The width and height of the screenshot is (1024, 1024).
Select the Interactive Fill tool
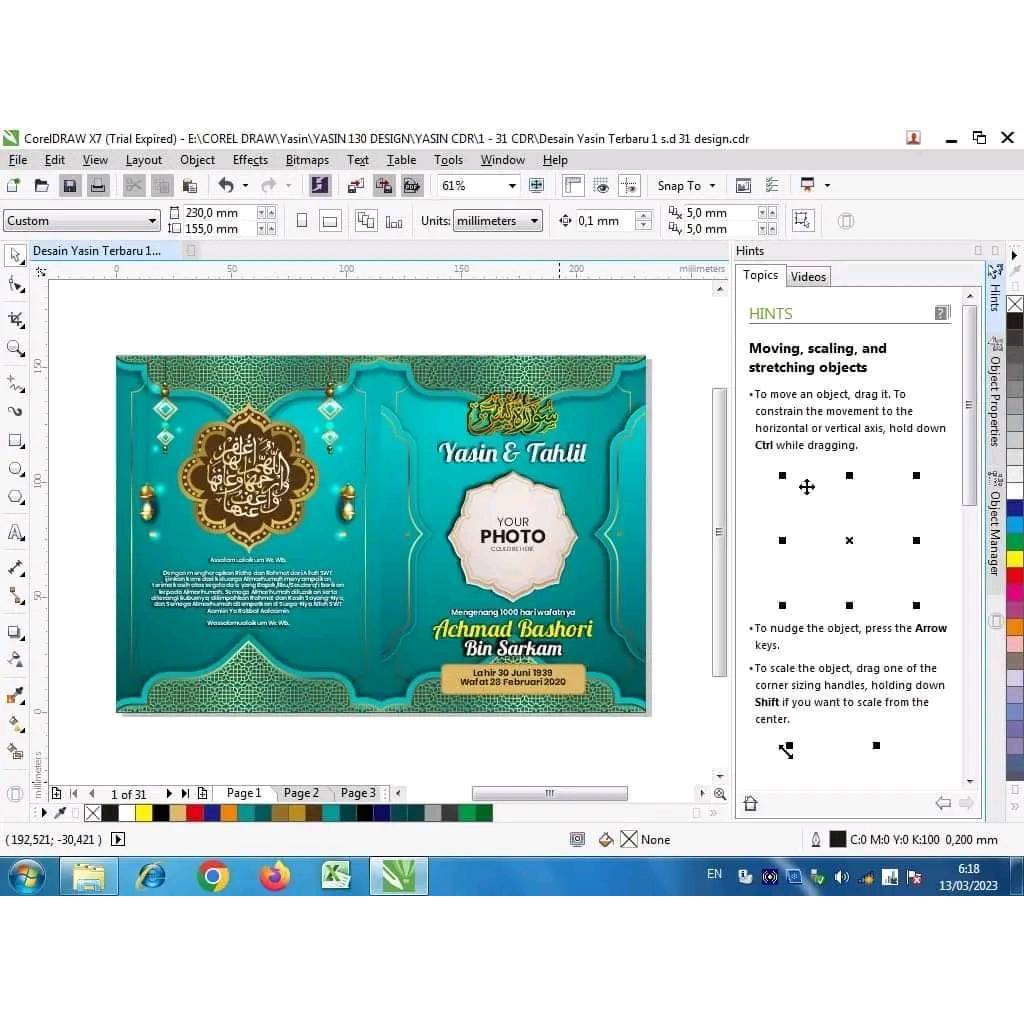click(x=16, y=724)
